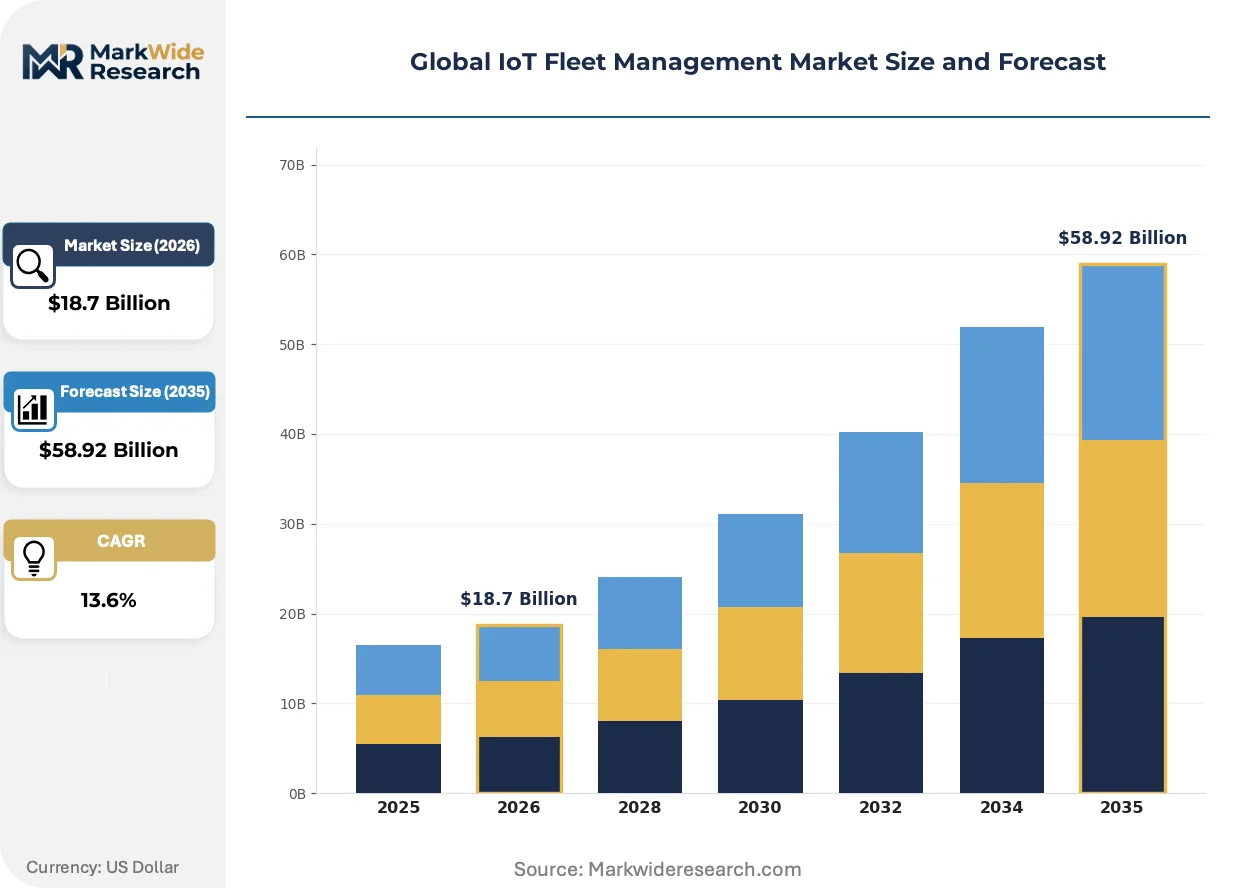
Task: Click the 20B y-axis label
Action: (x=293, y=614)
